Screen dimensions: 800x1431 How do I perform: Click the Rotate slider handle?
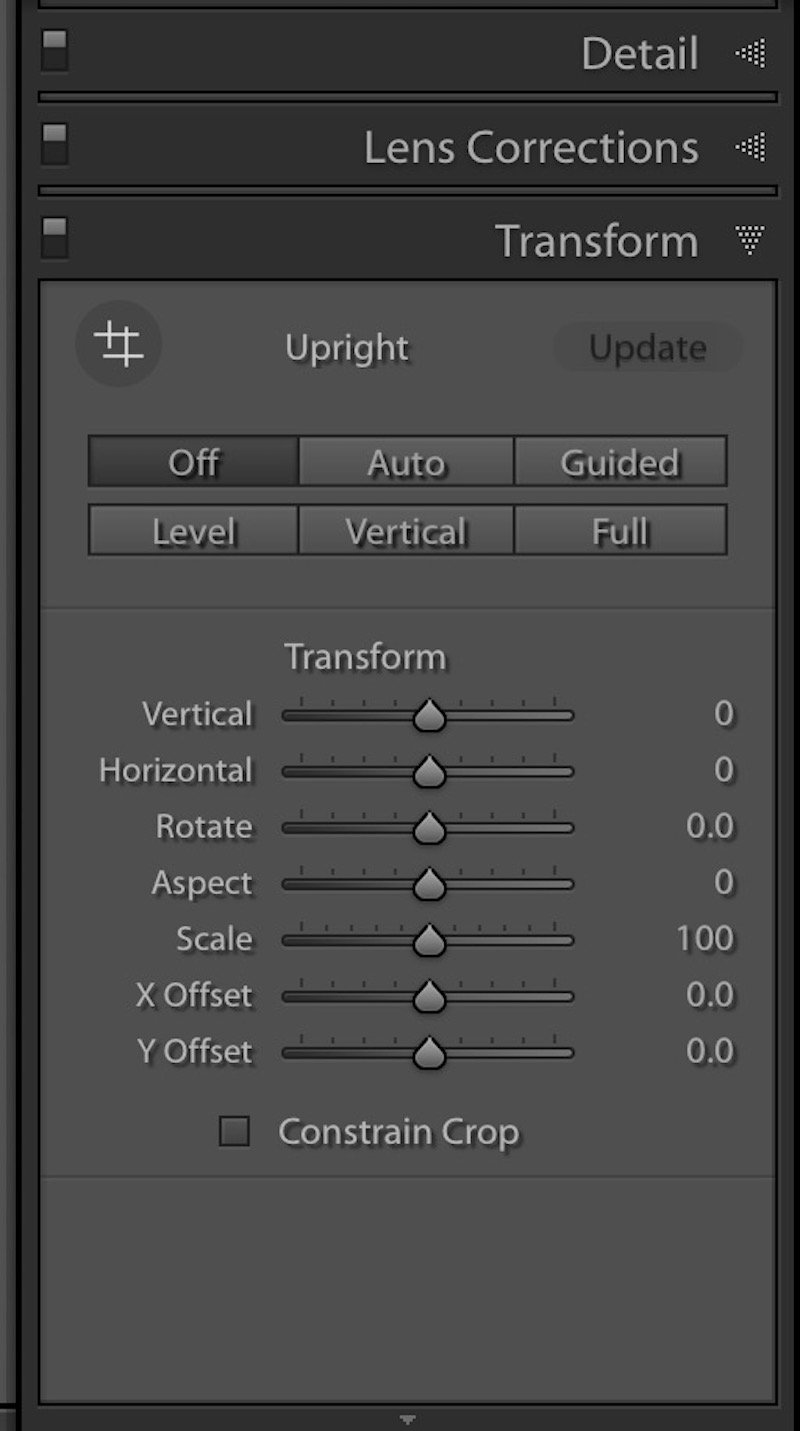[x=429, y=828]
